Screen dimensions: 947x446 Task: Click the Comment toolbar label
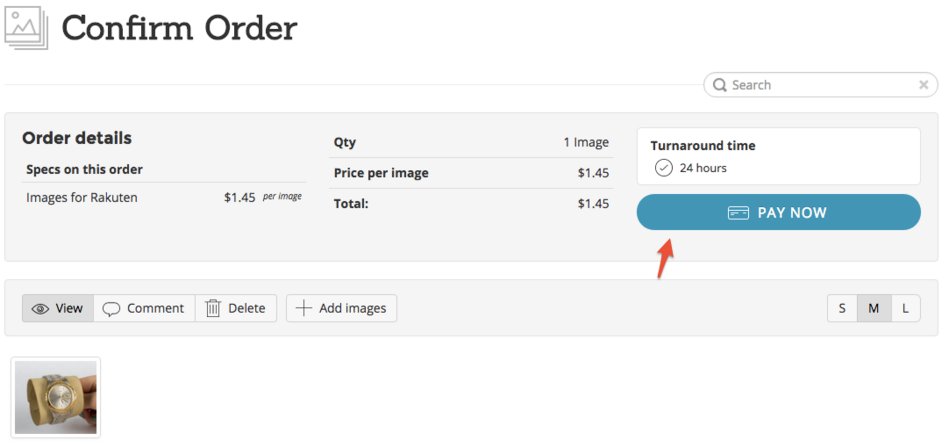click(155, 308)
